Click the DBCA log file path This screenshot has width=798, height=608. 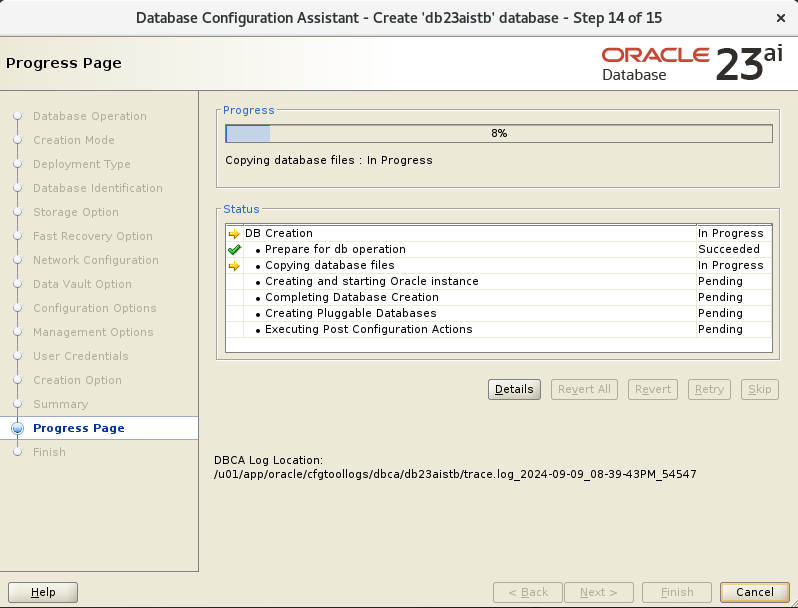click(455, 474)
